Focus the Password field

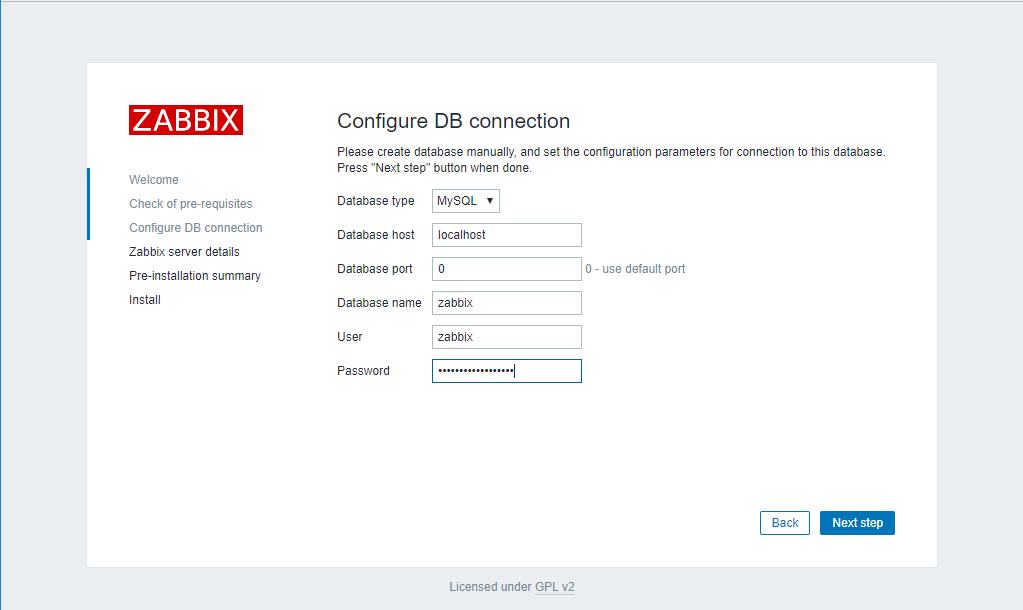click(x=507, y=371)
